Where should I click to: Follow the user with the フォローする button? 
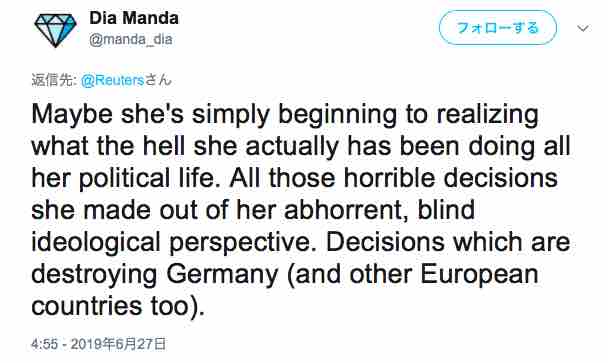click(497, 28)
